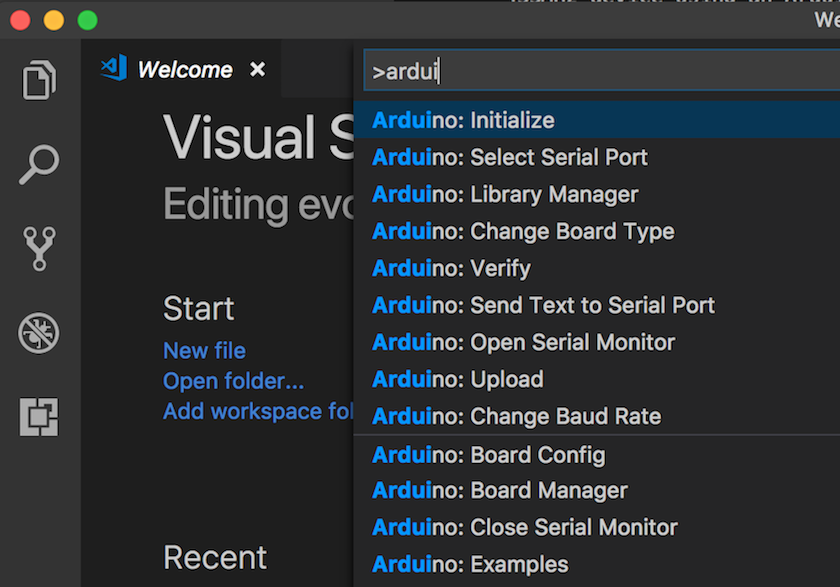Screen dimensions: 840x587
Task: Open the Search magnifier icon
Action: pyautogui.click(x=39, y=164)
